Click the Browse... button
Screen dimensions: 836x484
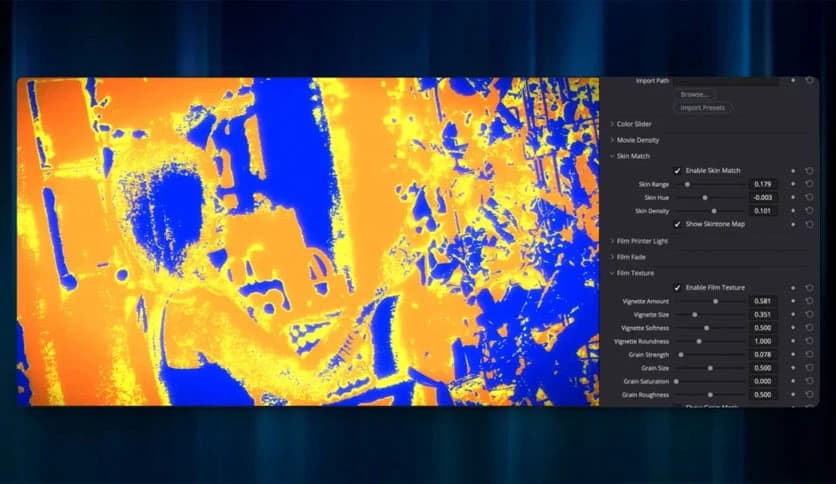[x=694, y=94]
